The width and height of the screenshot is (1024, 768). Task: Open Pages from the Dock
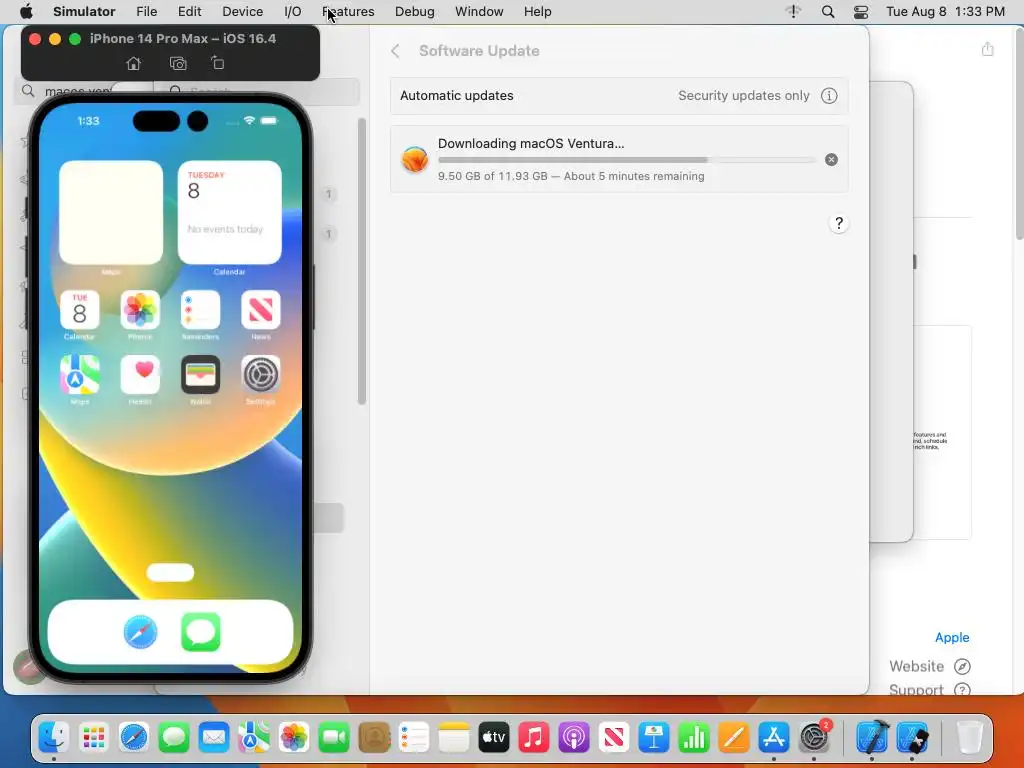pos(733,738)
